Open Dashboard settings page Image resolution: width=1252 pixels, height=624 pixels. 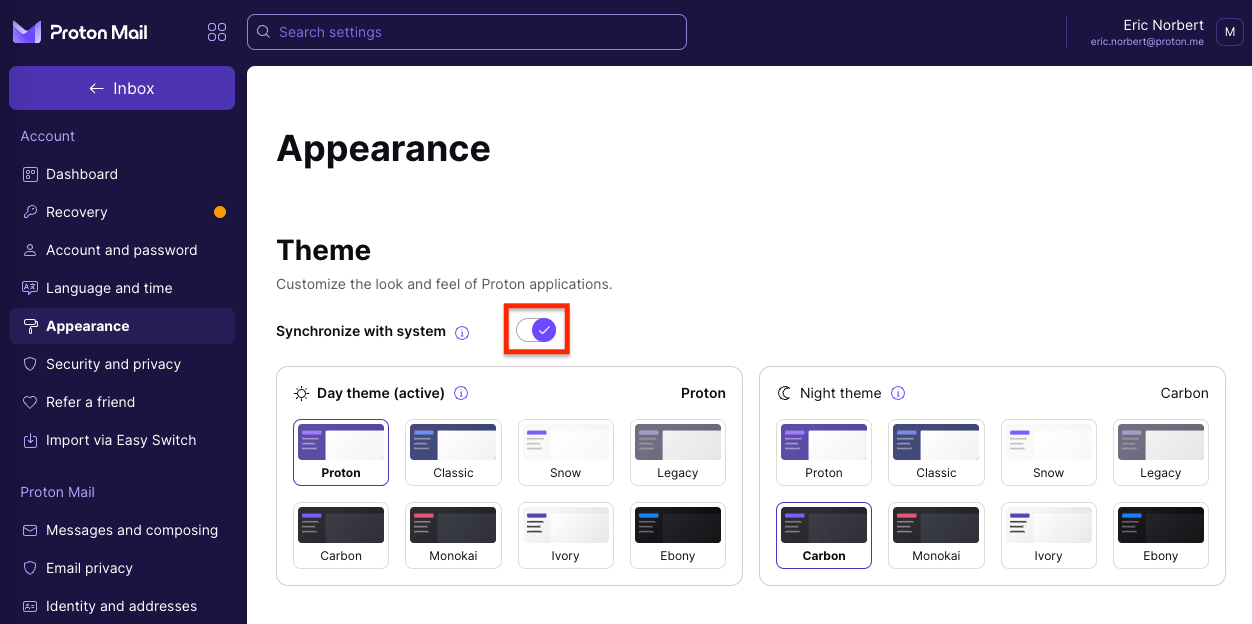pos(122,174)
